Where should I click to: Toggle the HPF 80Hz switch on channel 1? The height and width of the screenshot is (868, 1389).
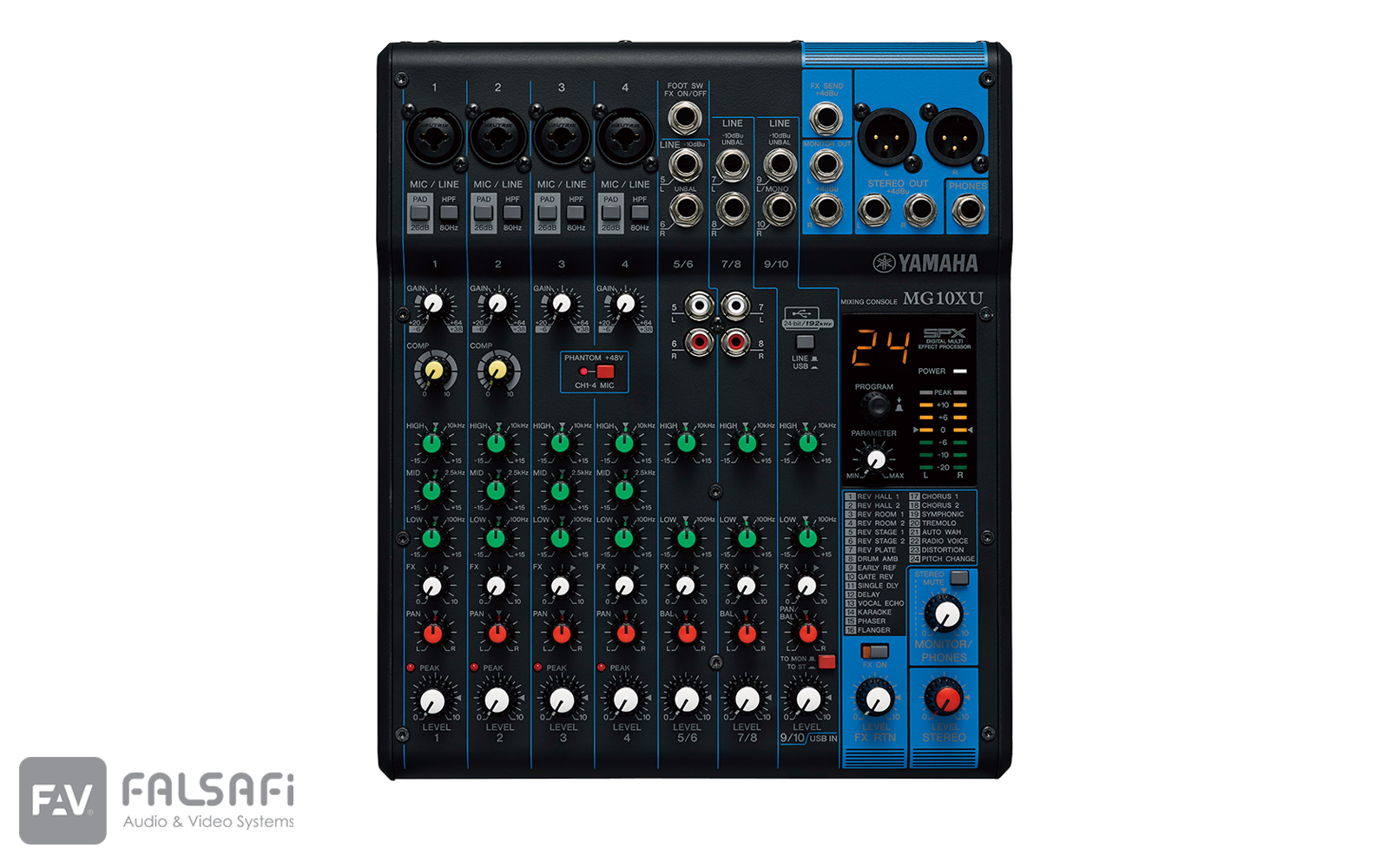point(449,212)
